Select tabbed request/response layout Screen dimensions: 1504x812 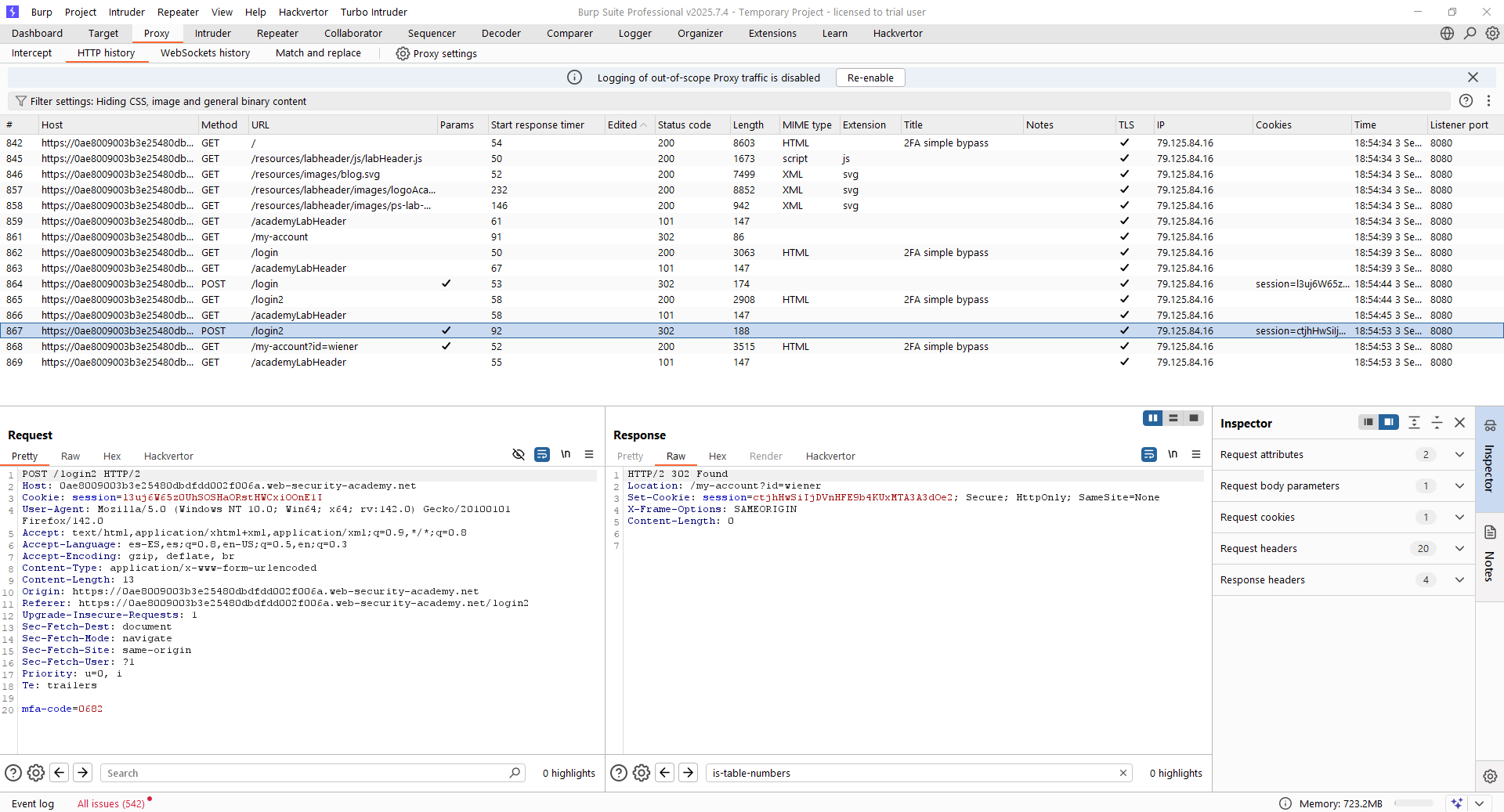coord(1193,418)
